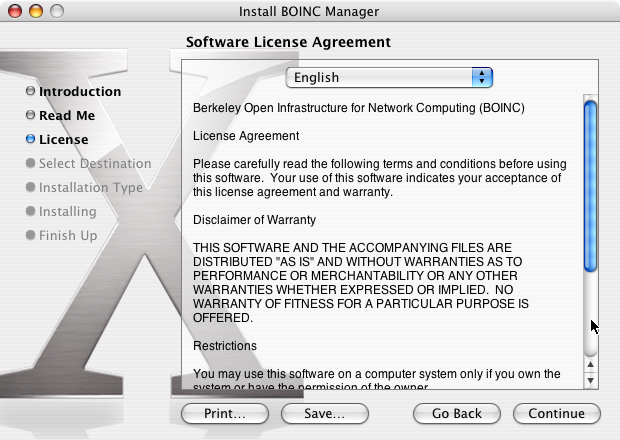Screen dimensions: 620x440
Task: Click the Software License Agreement heading
Action: point(288,42)
